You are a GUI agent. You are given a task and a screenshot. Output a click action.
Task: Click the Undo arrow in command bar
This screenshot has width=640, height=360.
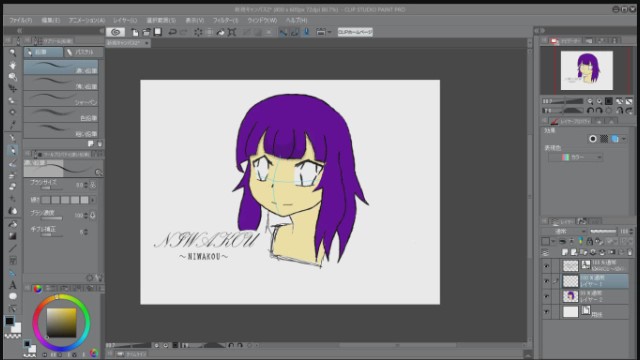click(x=172, y=32)
